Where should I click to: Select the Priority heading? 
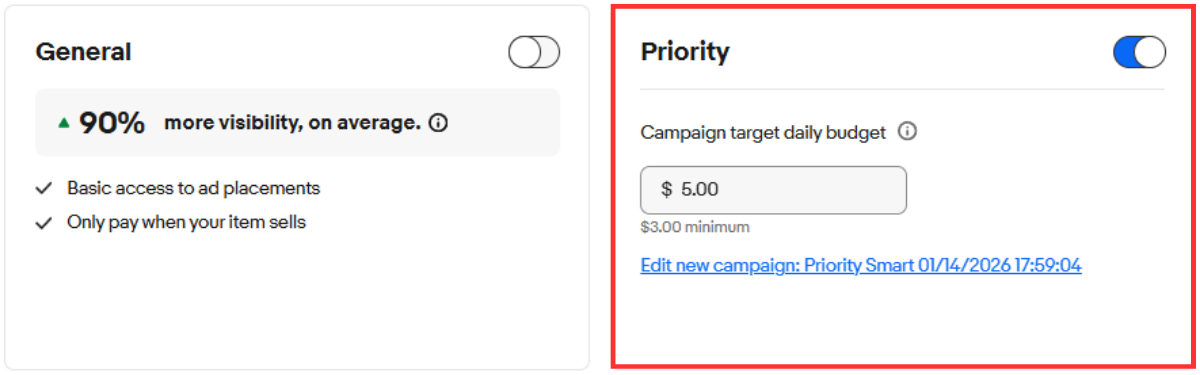(x=685, y=51)
